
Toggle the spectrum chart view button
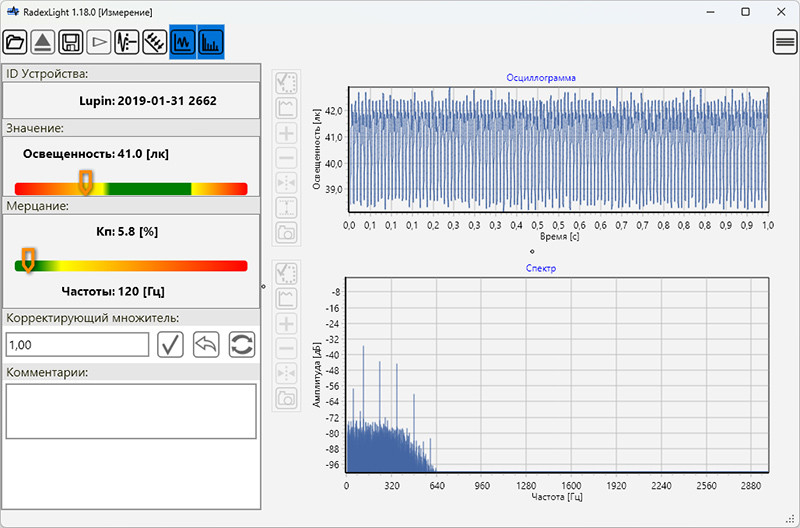click(211, 42)
